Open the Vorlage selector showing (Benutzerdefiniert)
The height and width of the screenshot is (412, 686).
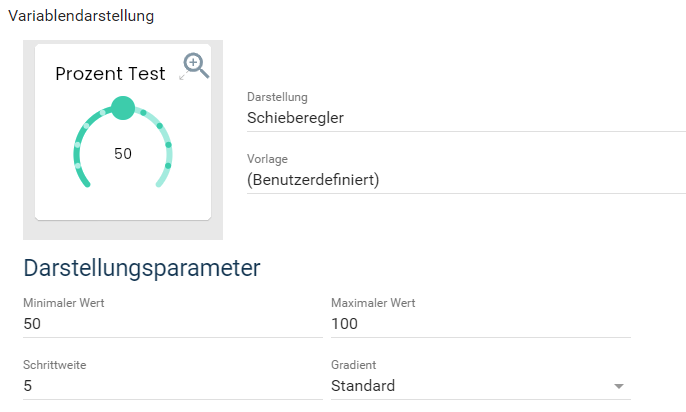tap(466, 180)
